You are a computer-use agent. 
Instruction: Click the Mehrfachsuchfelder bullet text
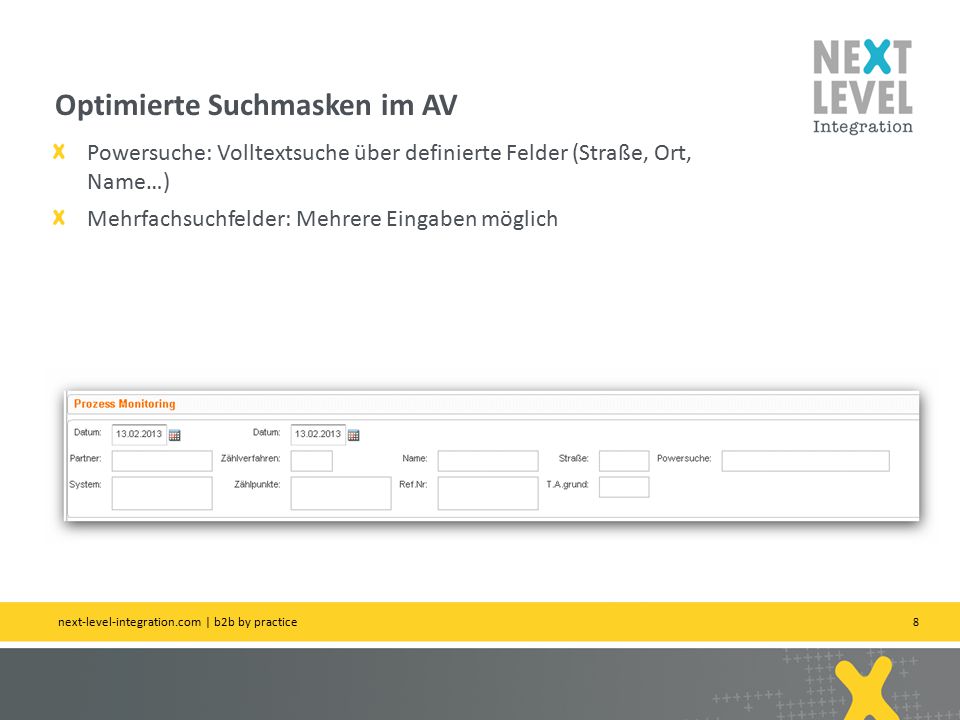[x=323, y=219]
